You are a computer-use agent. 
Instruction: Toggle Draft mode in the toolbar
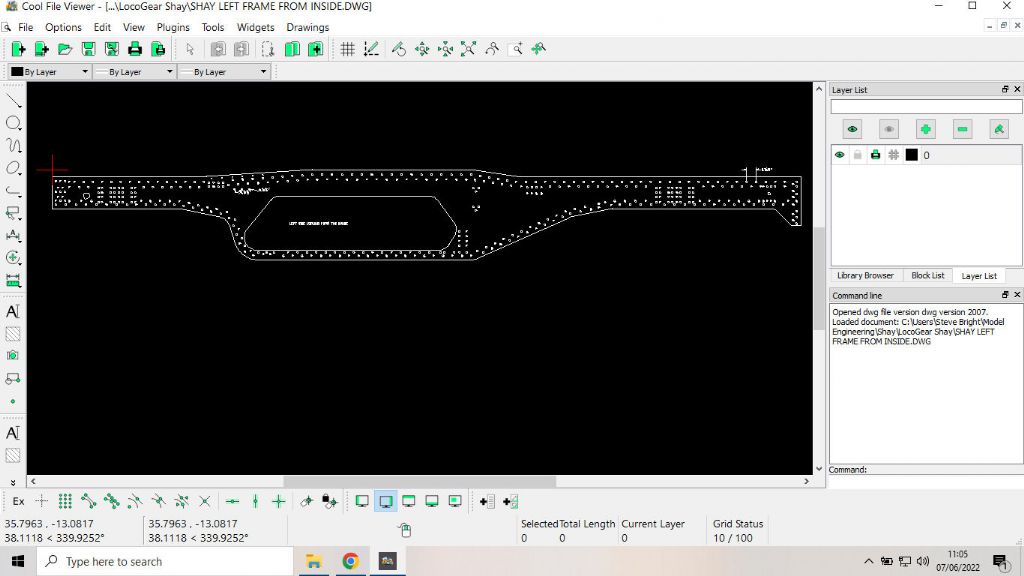pyautogui.click(x=371, y=49)
